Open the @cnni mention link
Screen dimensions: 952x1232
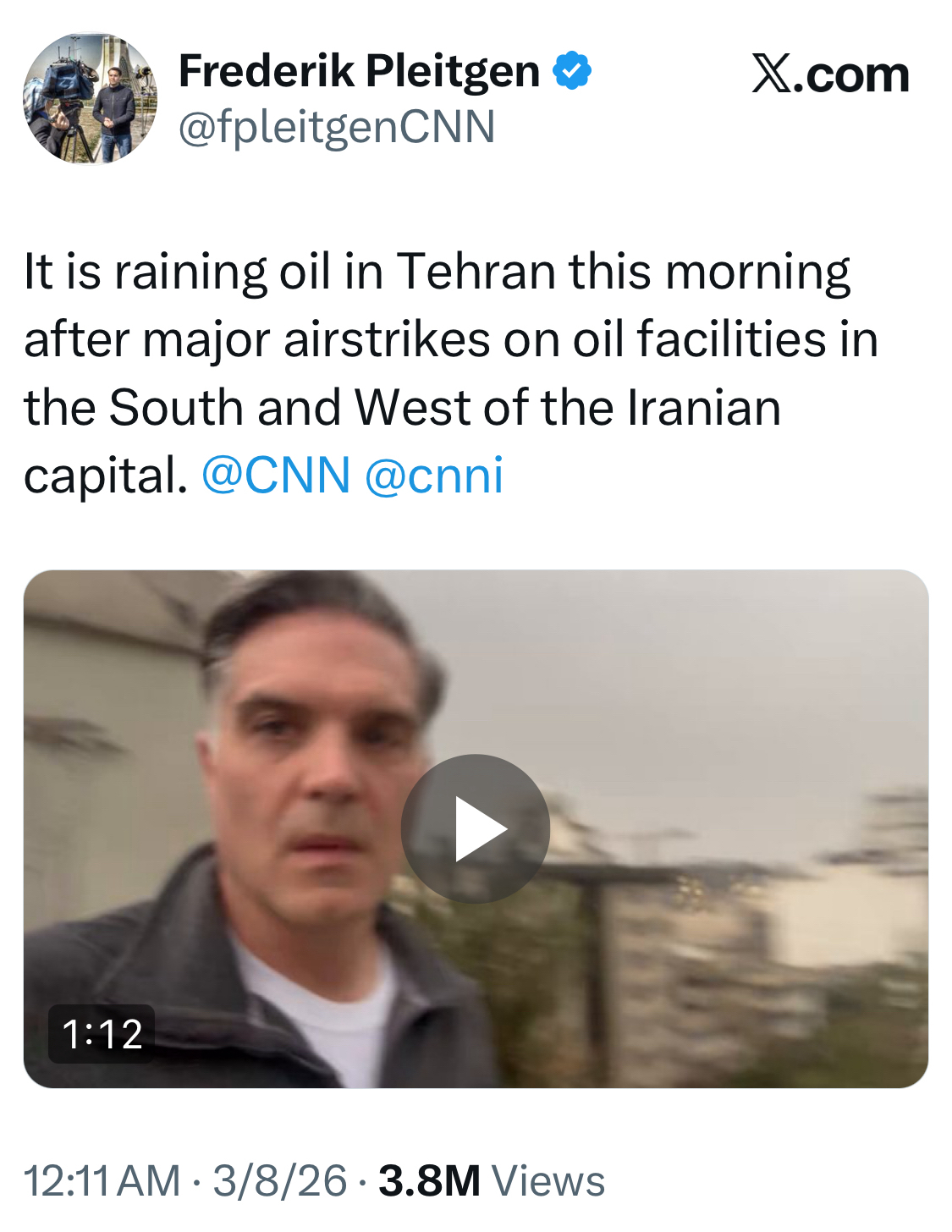pyautogui.click(x=434, y=475)
